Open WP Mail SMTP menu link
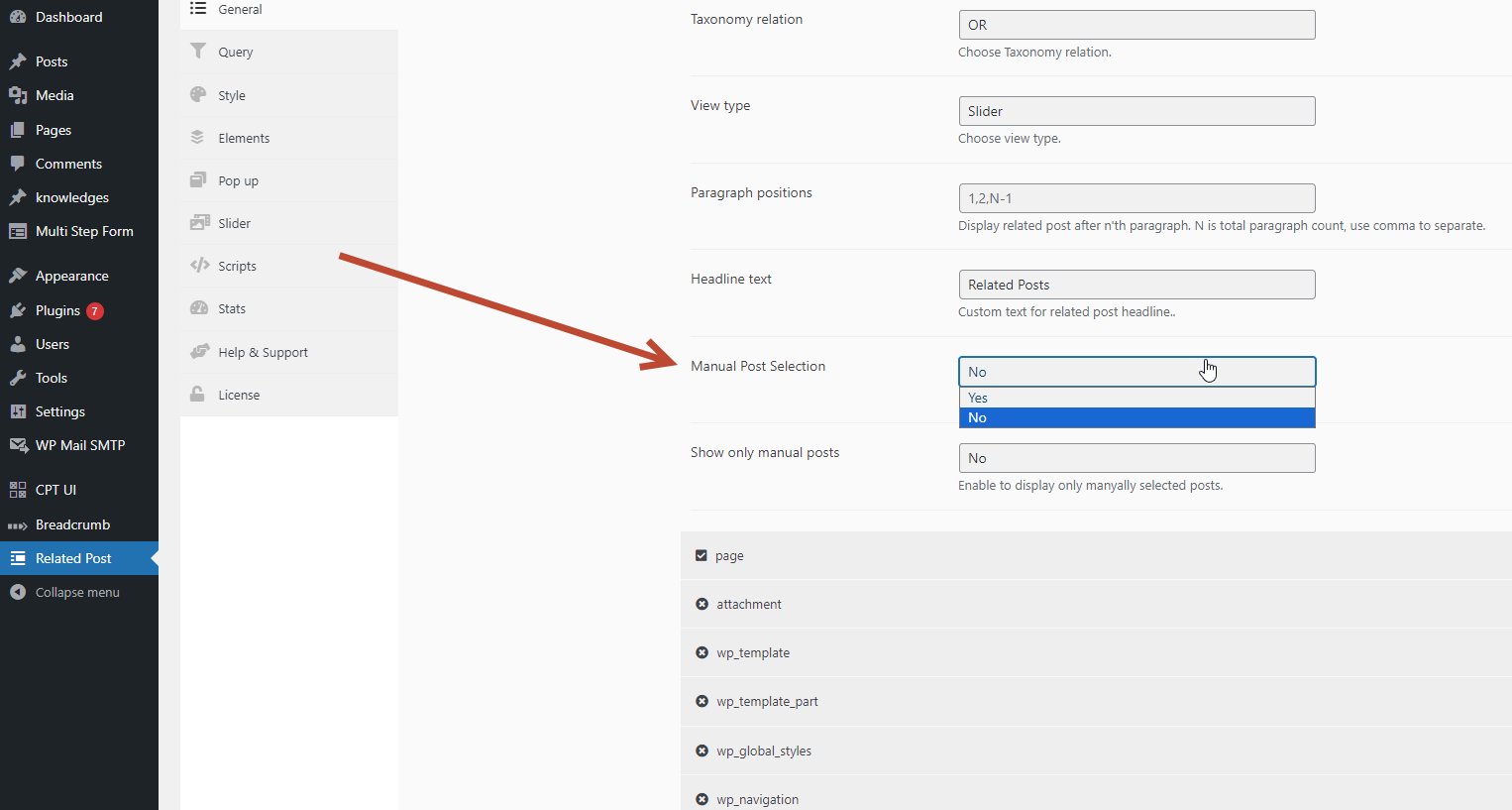 pos(79,445)
